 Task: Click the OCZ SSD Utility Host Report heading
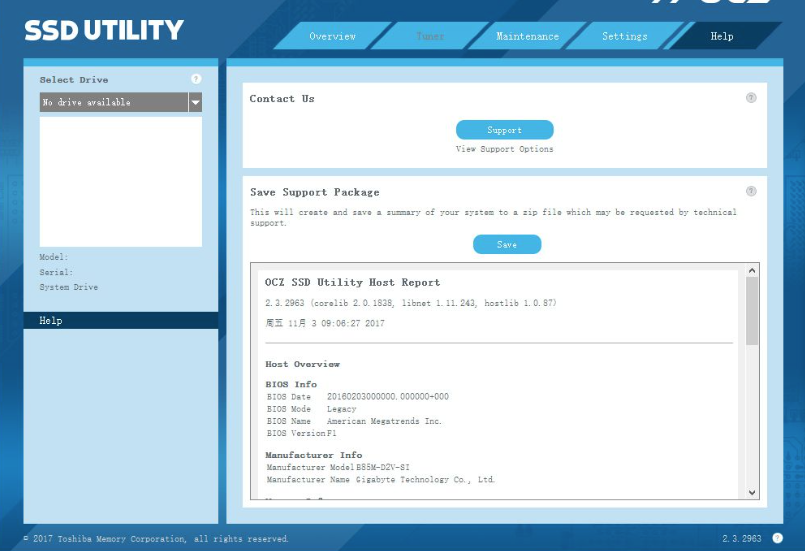(352, 283)
